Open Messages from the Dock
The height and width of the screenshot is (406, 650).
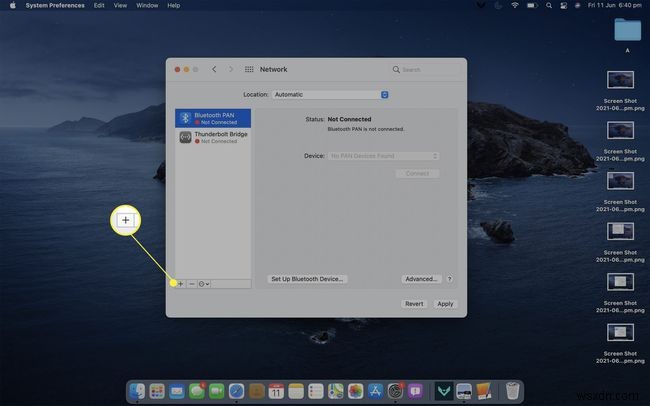(x=196, y=391)
